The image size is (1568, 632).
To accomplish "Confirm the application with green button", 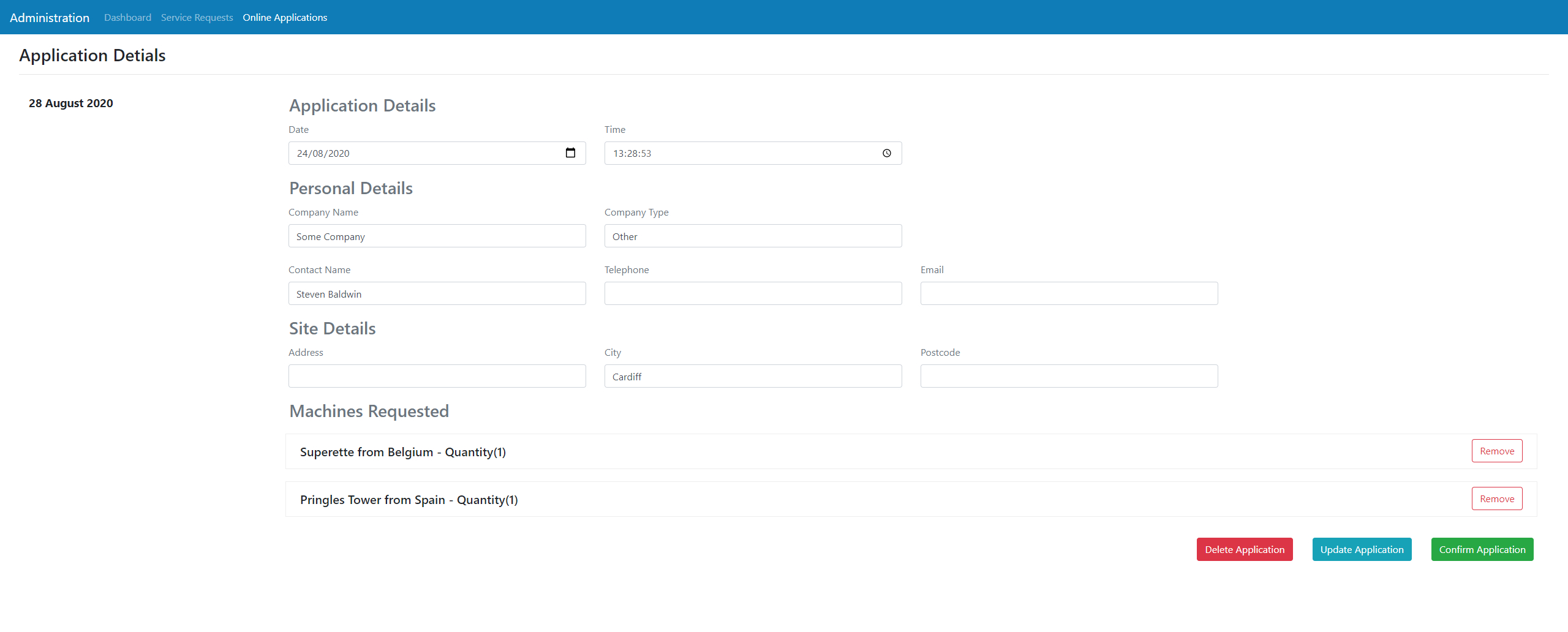I will [1482, 549].
